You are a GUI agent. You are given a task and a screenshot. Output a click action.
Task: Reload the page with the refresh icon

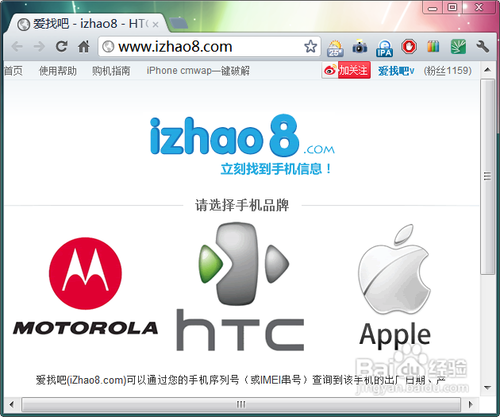[62, 47]
